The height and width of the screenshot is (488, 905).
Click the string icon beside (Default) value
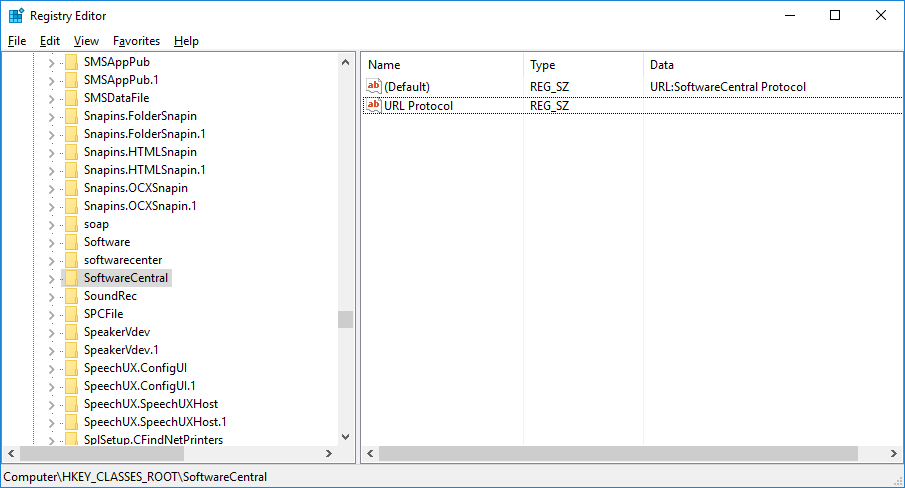373,87
